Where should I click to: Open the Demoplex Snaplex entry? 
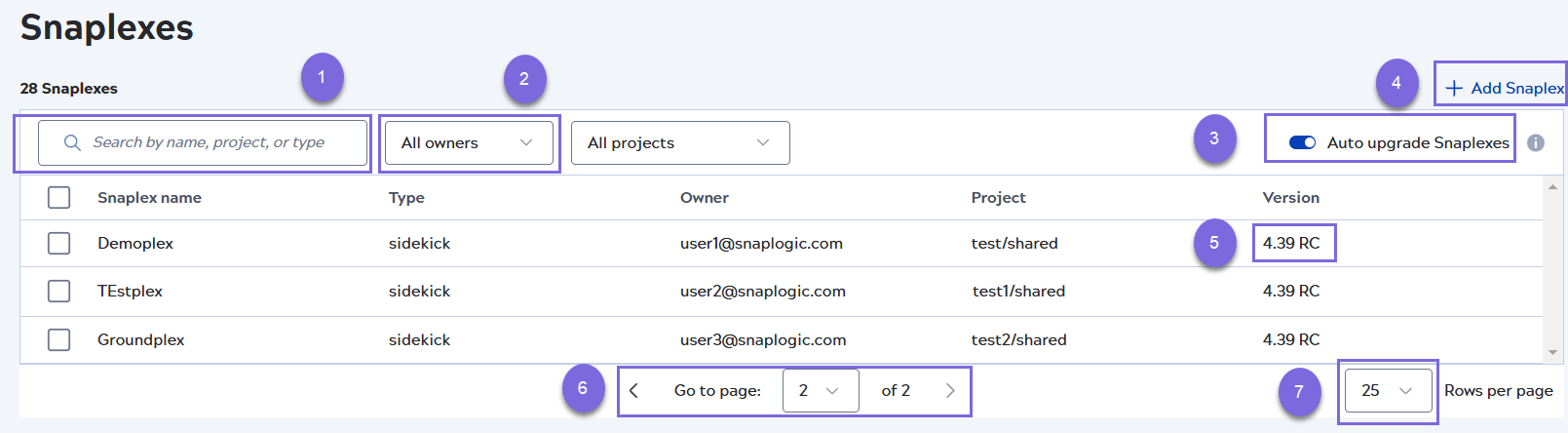click(135, 243)
